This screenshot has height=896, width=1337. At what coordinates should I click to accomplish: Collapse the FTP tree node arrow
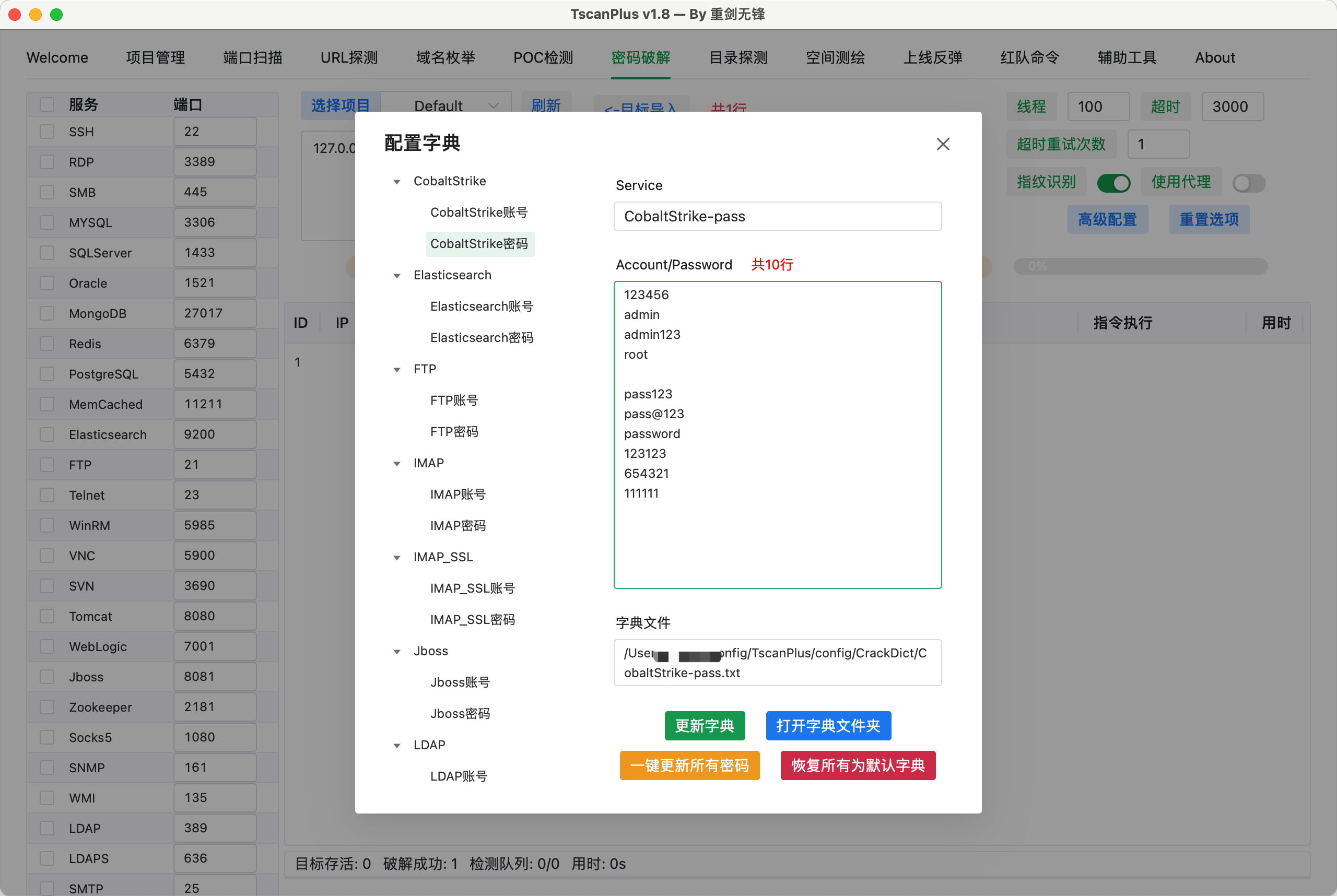(397, 370)
